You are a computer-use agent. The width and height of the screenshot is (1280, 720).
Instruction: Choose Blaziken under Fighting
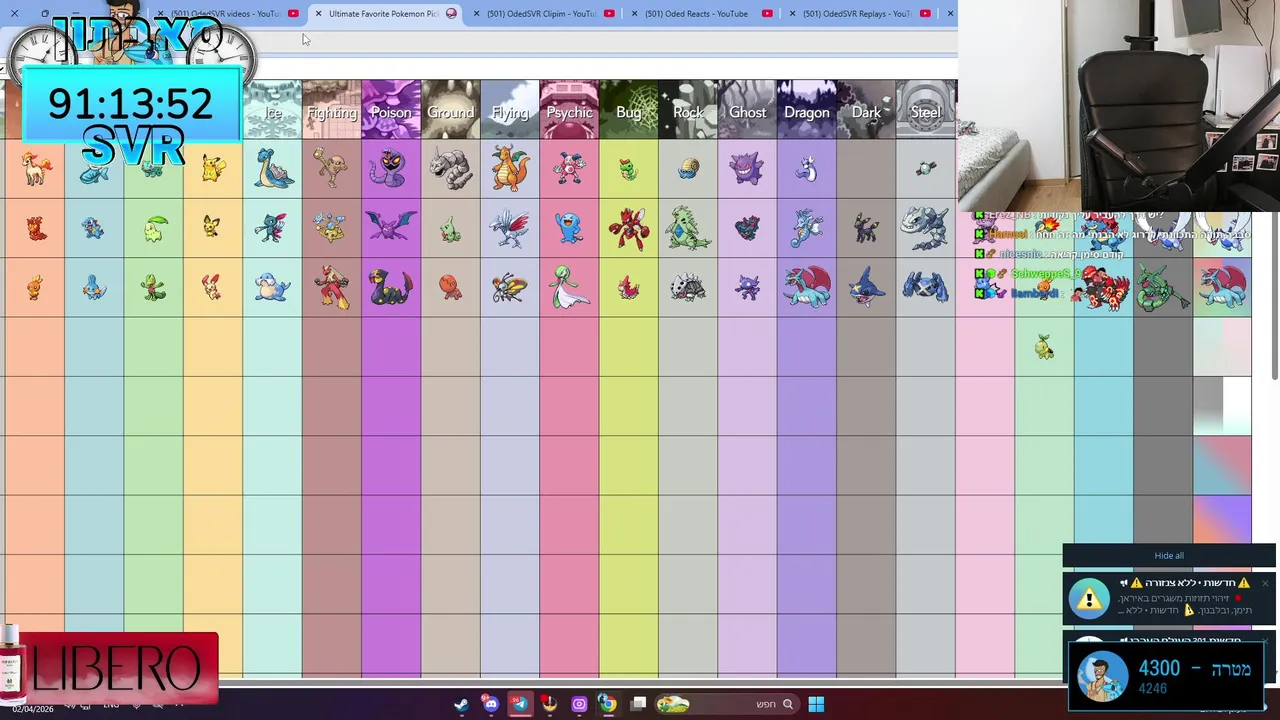331,287
